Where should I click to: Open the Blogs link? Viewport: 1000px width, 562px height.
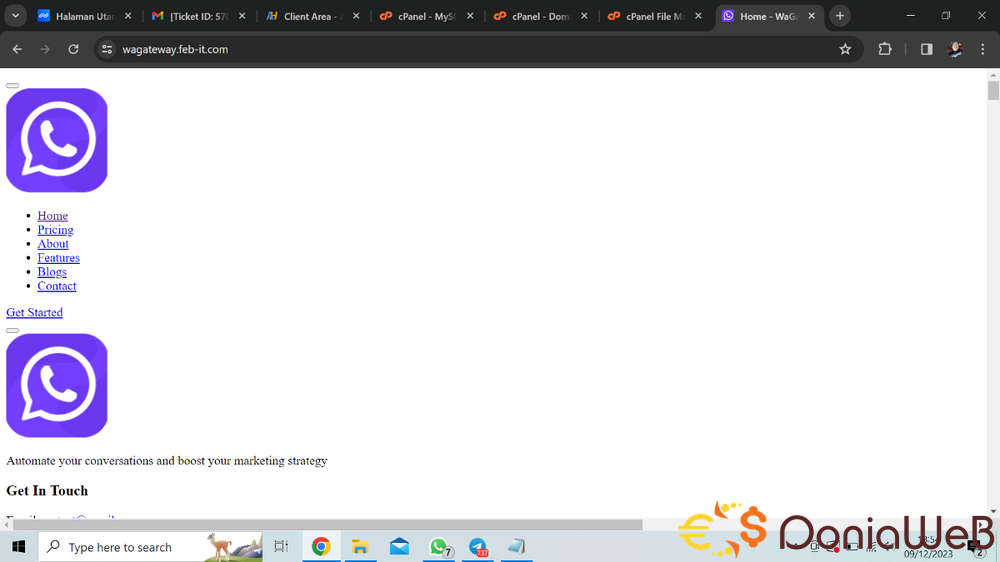coord(52,272)
